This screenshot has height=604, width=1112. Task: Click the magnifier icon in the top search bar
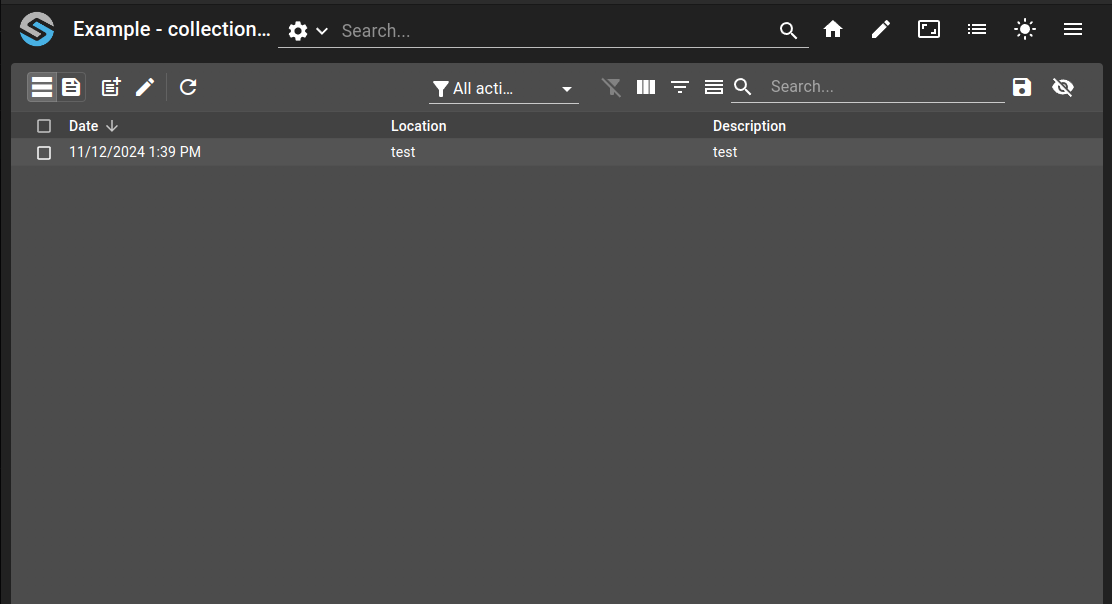pyautogui.click(x=788, y=30)
